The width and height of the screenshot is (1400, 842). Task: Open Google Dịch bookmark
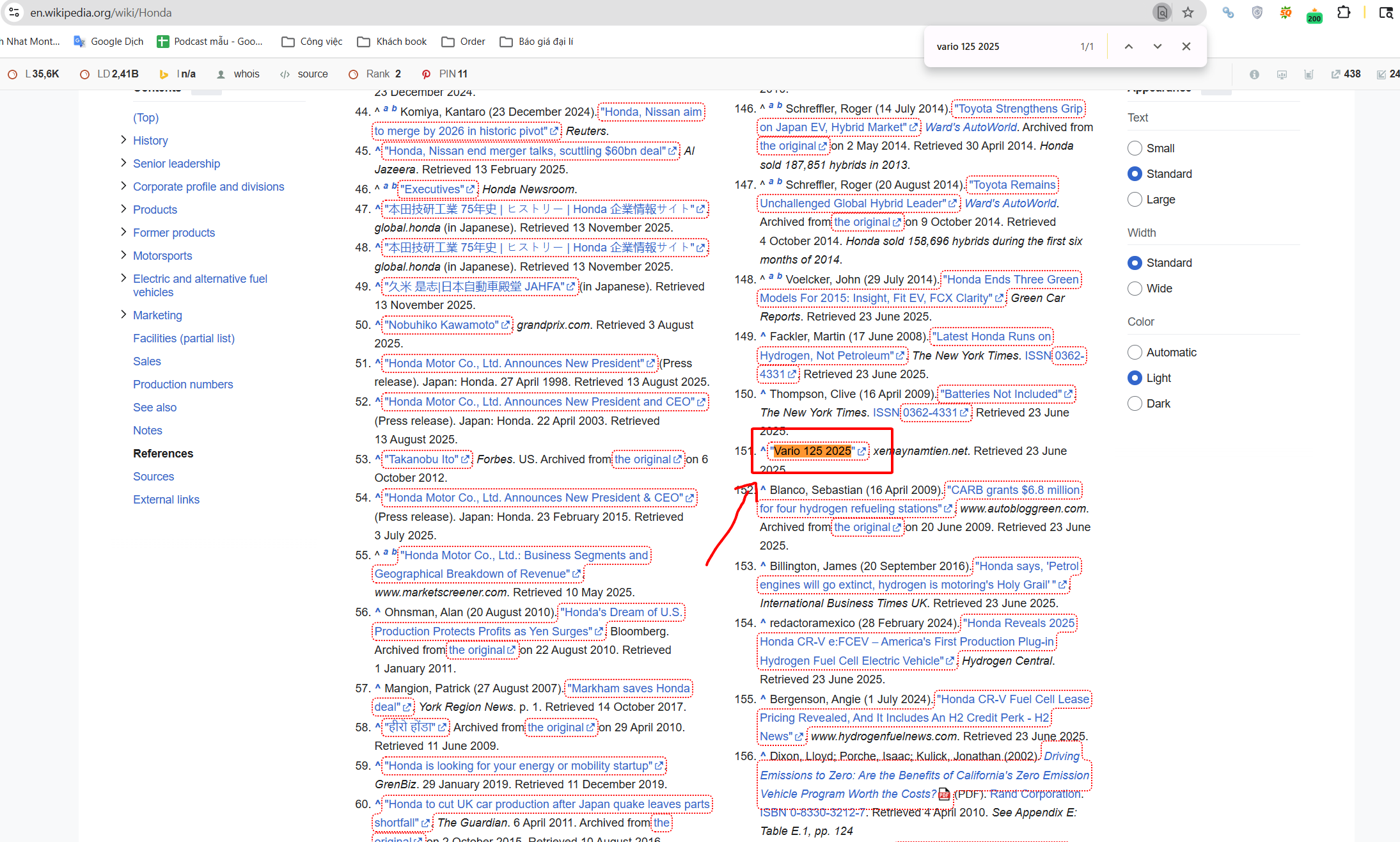coord(109,42)
